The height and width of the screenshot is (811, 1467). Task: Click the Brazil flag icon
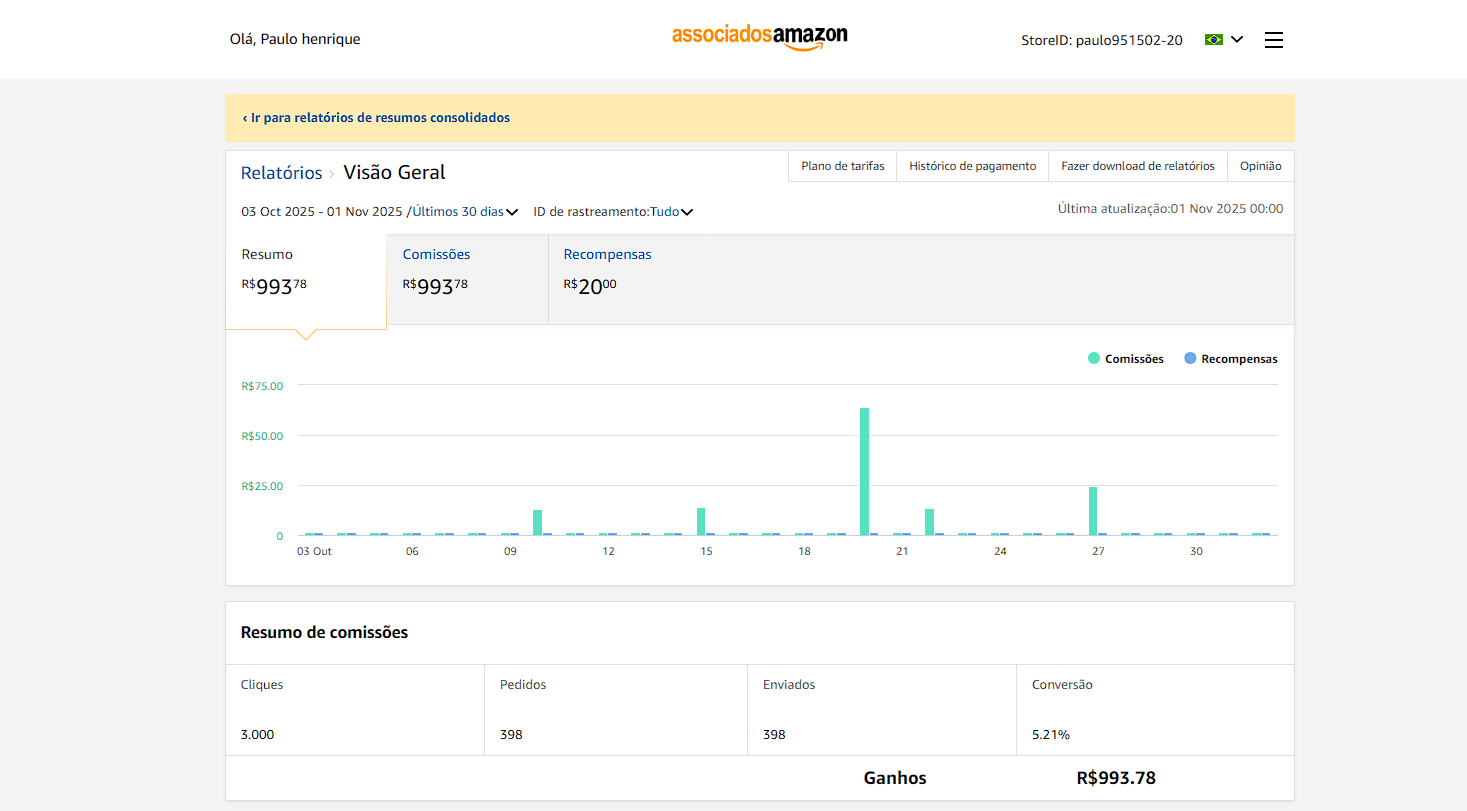tap(1214, 40)
